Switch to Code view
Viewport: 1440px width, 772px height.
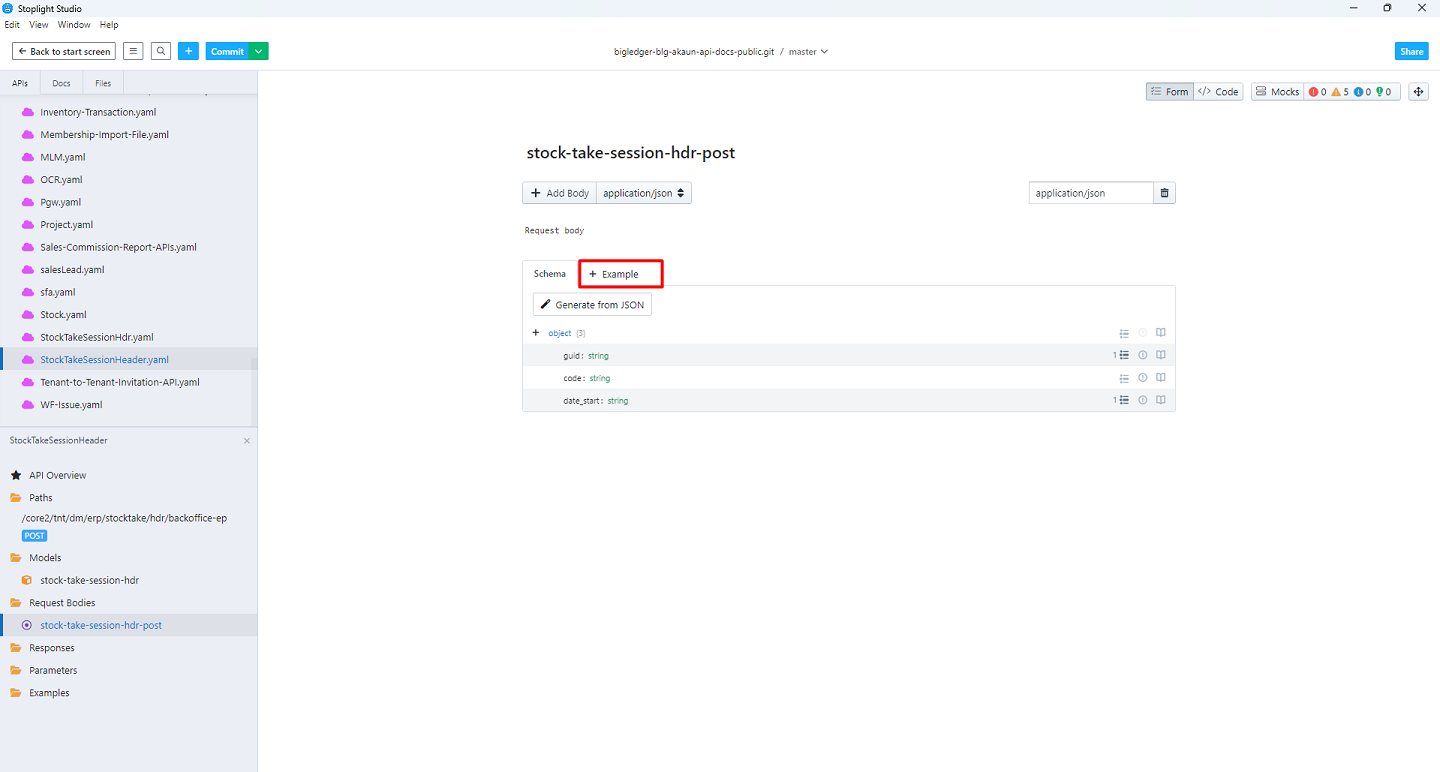coord(1218,91)
